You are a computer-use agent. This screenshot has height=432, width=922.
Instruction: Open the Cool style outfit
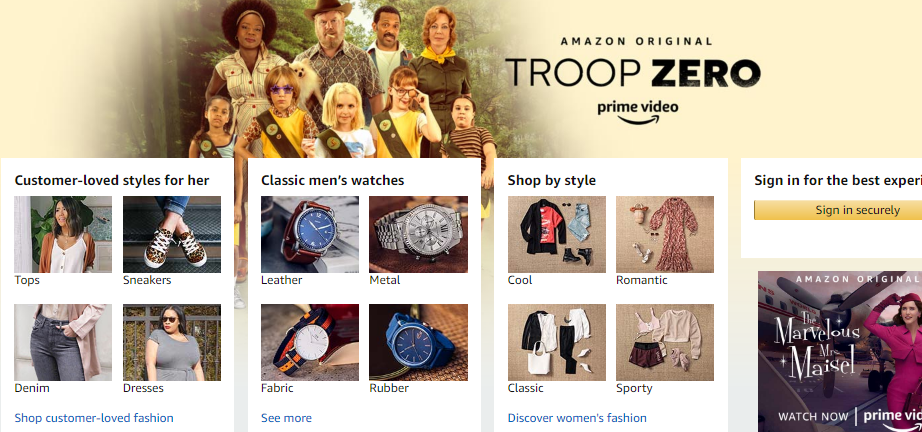click(557, 234)
